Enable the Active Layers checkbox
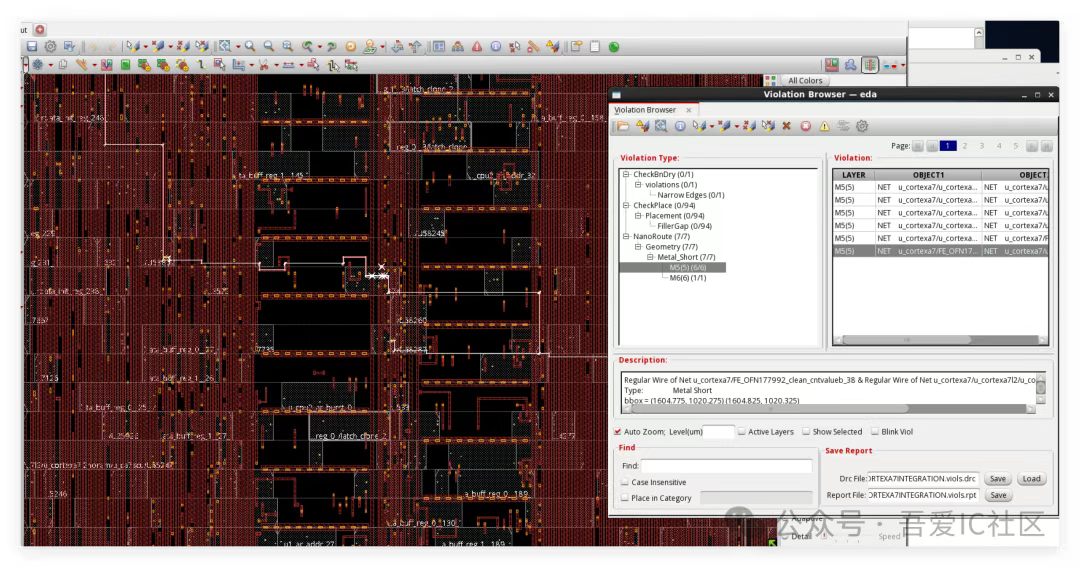Image resolution: width=1080 pixels, height=567 pixels. point(742,432)
